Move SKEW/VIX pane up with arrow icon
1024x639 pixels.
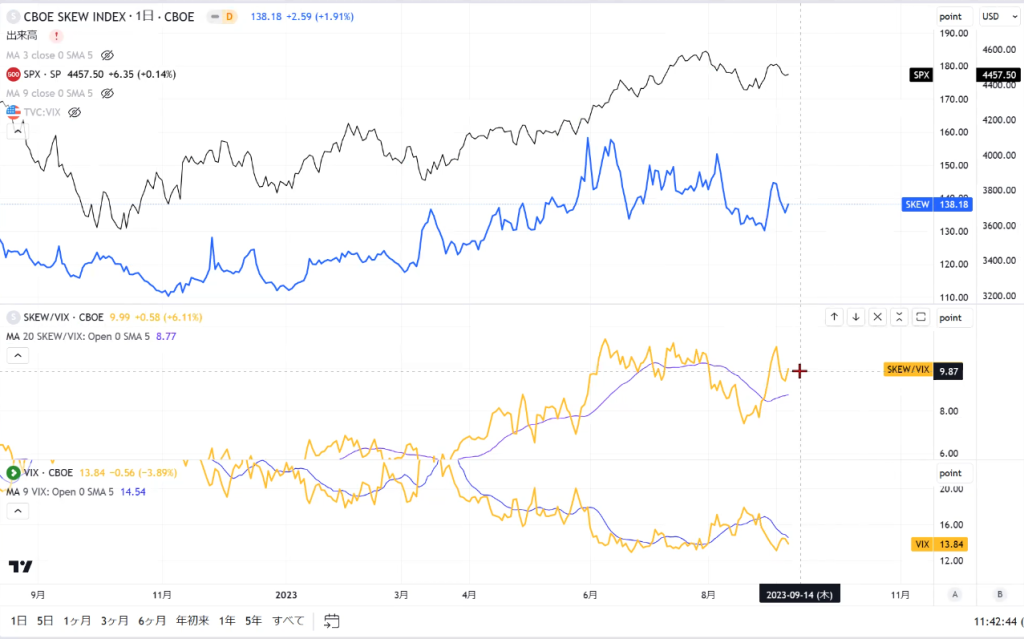click(834, 318)
